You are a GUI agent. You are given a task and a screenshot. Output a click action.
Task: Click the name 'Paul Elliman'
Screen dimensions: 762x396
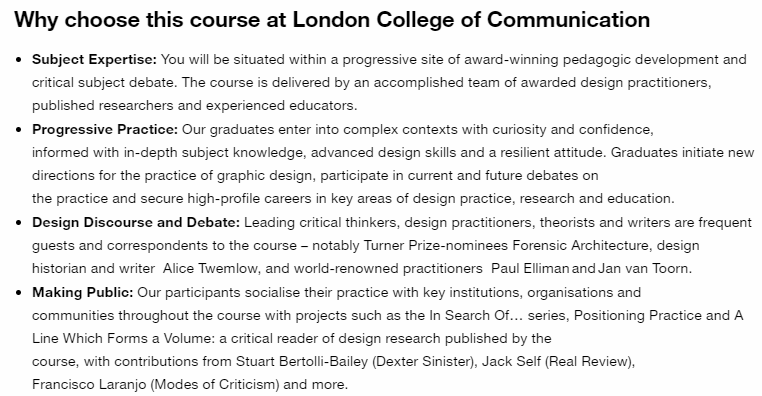point(530,269)
